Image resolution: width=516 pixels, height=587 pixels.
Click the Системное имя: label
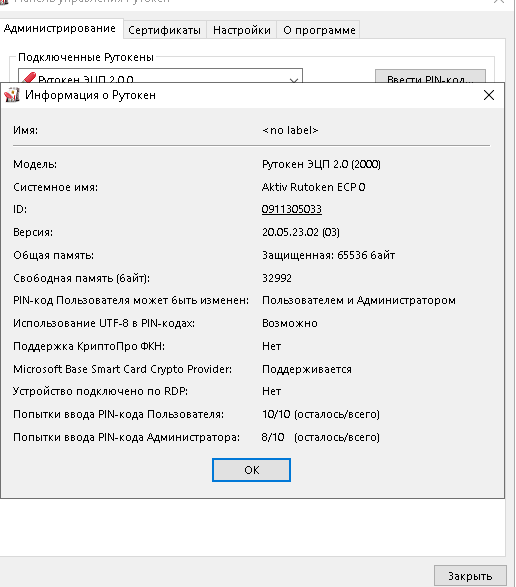(x=55, y=187)
